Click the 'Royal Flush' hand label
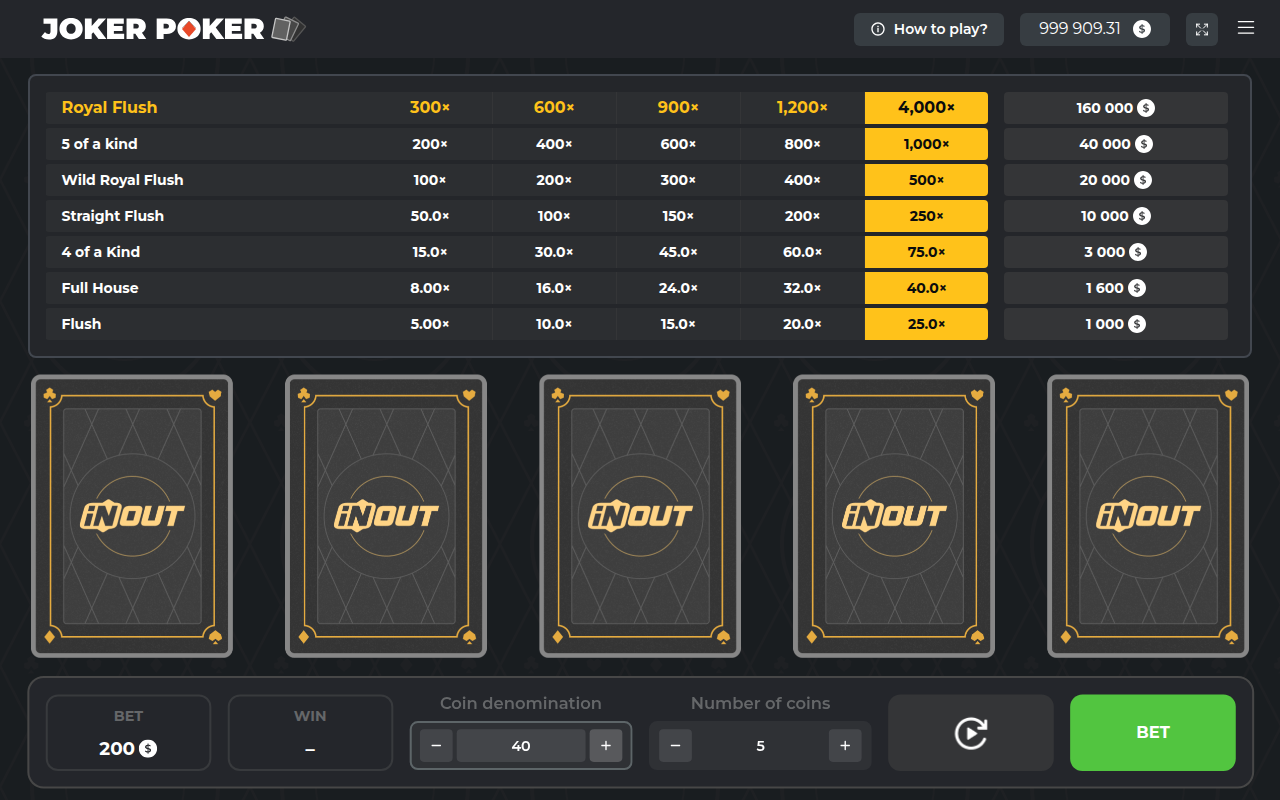 click(x=110, y=108)
